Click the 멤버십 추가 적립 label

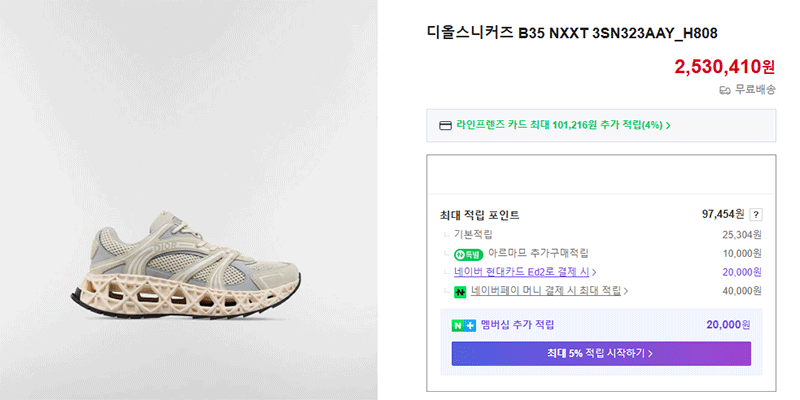517,325
